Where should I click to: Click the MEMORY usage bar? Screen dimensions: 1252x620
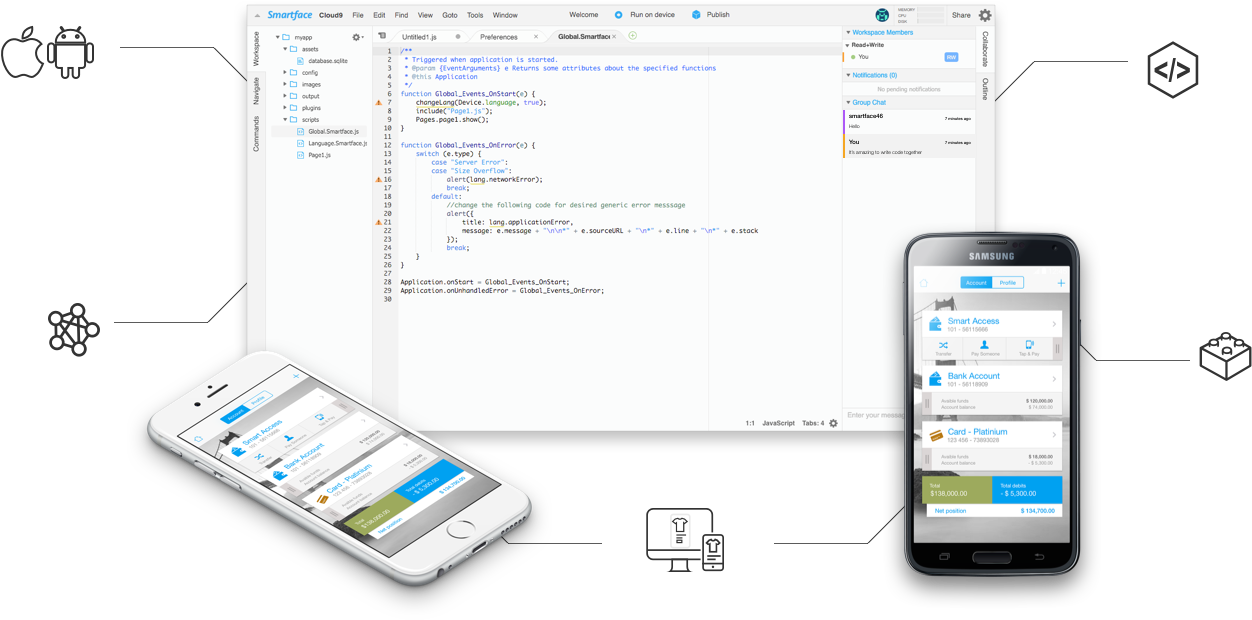click(x=930, y=9)
